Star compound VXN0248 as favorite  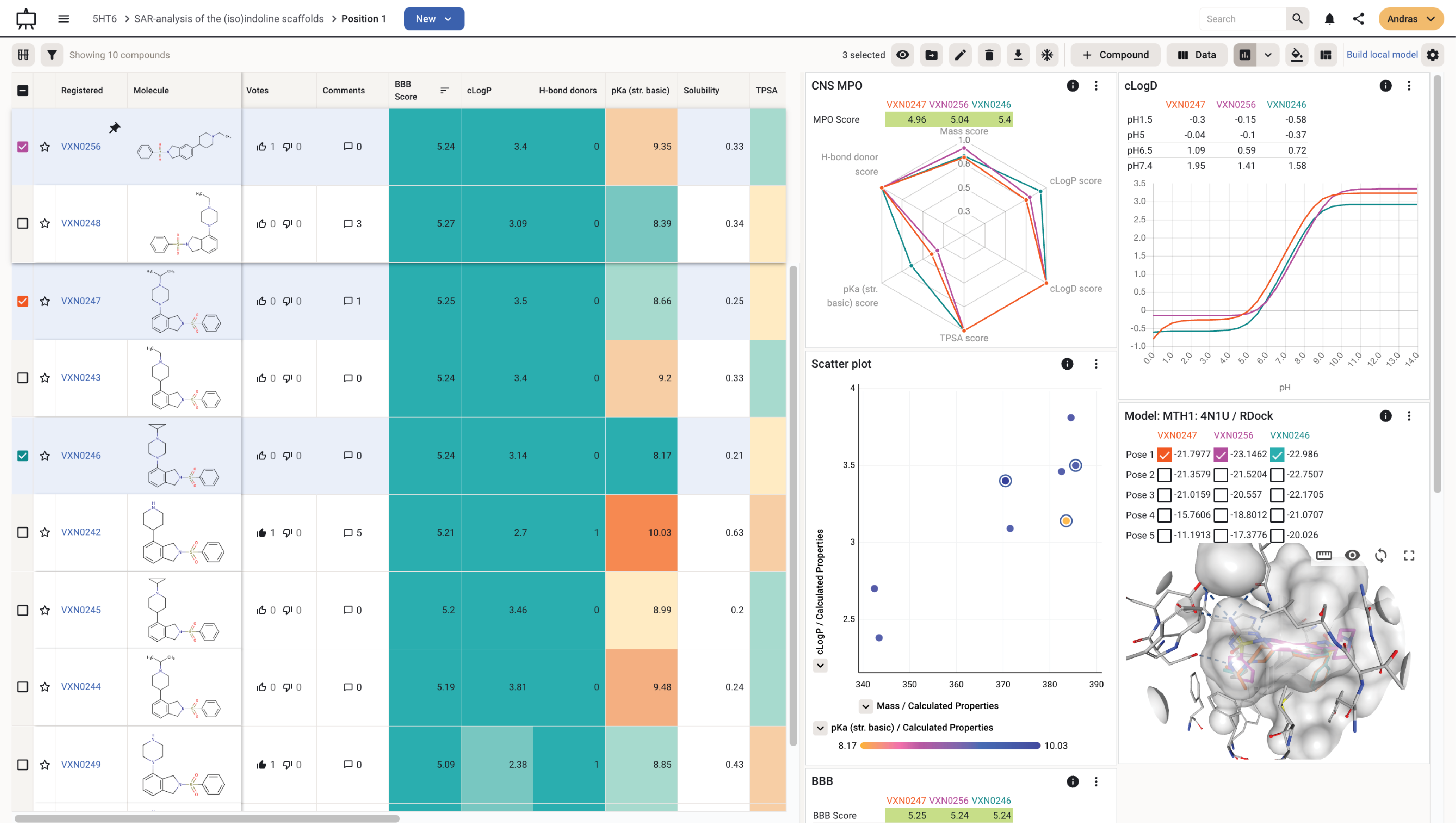click(x=45, y=223)
